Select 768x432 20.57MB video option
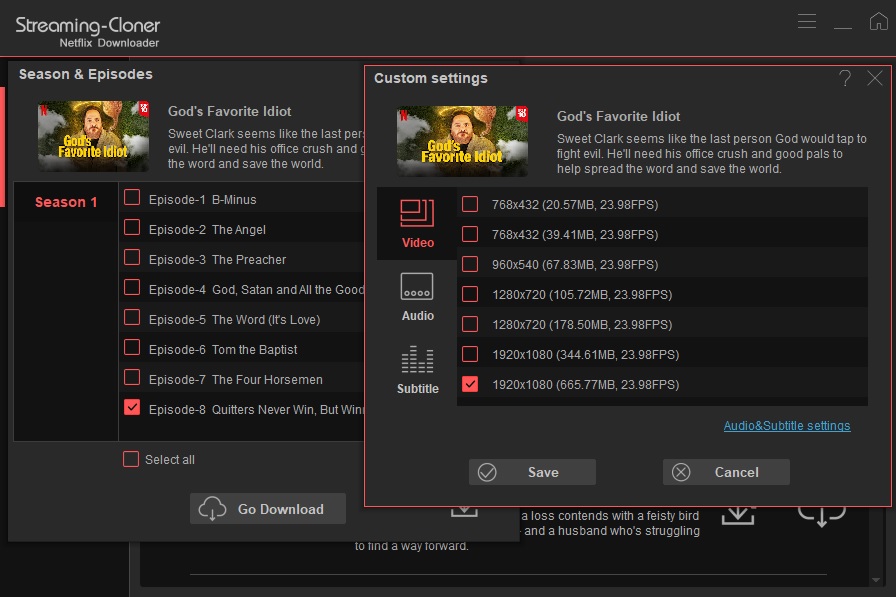 tap(470, 204)
